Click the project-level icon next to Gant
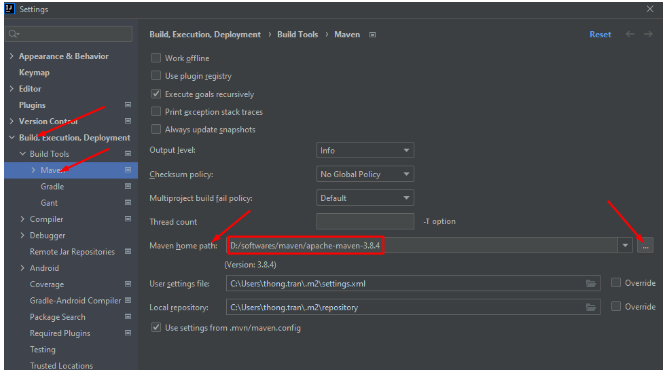Viewport: 669px width, 370px height. pyautogui.click(x=128, y=202)
